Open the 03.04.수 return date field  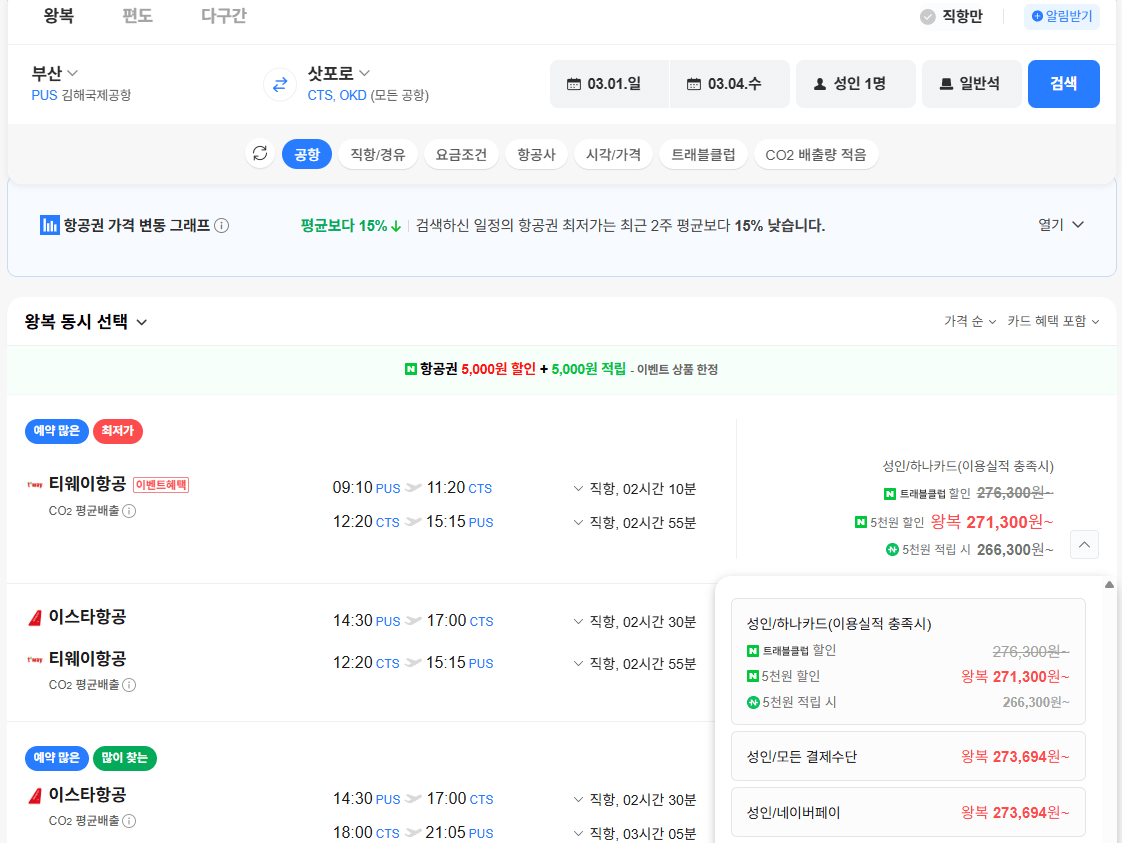tap(730, 84)
